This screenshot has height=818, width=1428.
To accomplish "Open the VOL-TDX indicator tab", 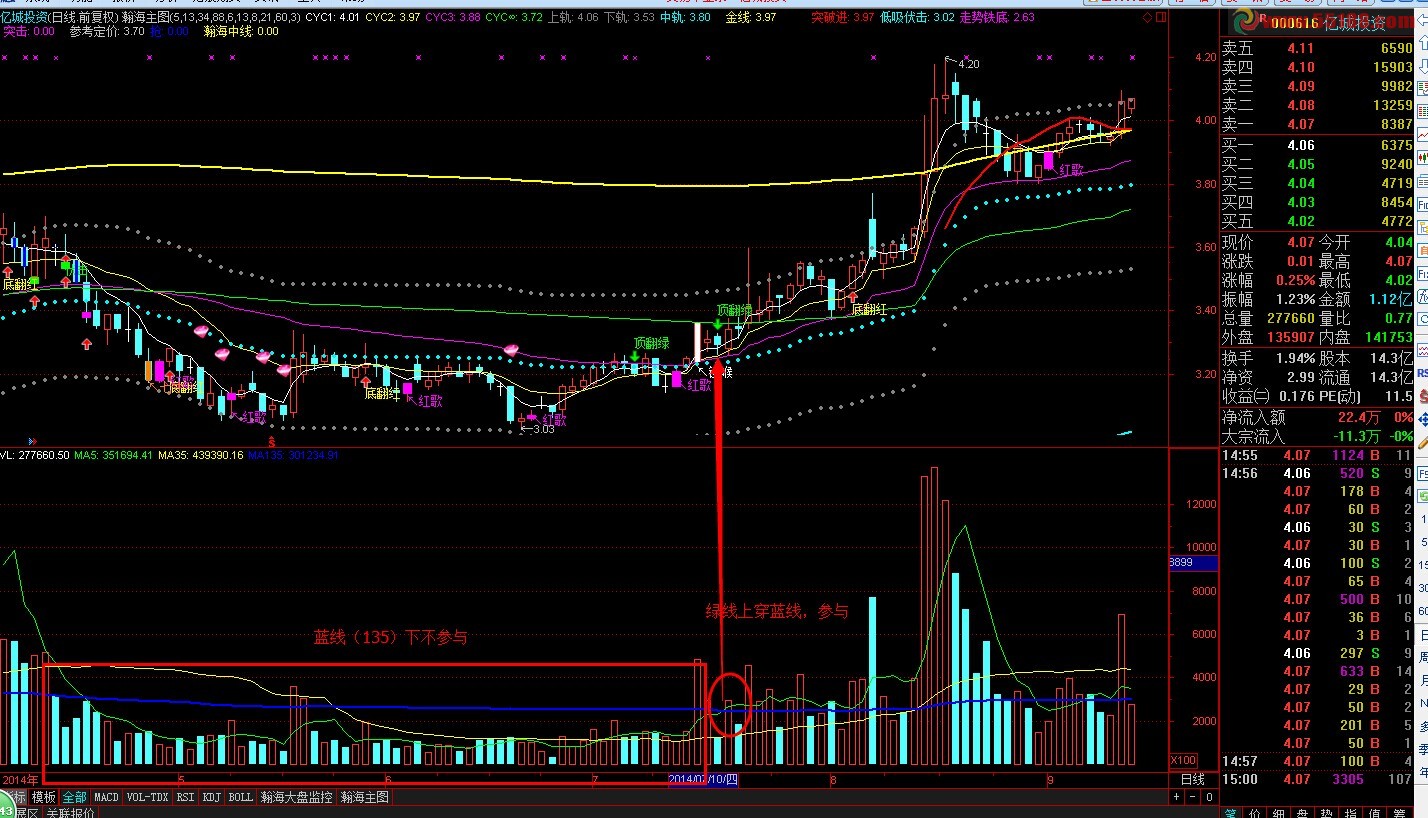I will (x=147, y=797).
